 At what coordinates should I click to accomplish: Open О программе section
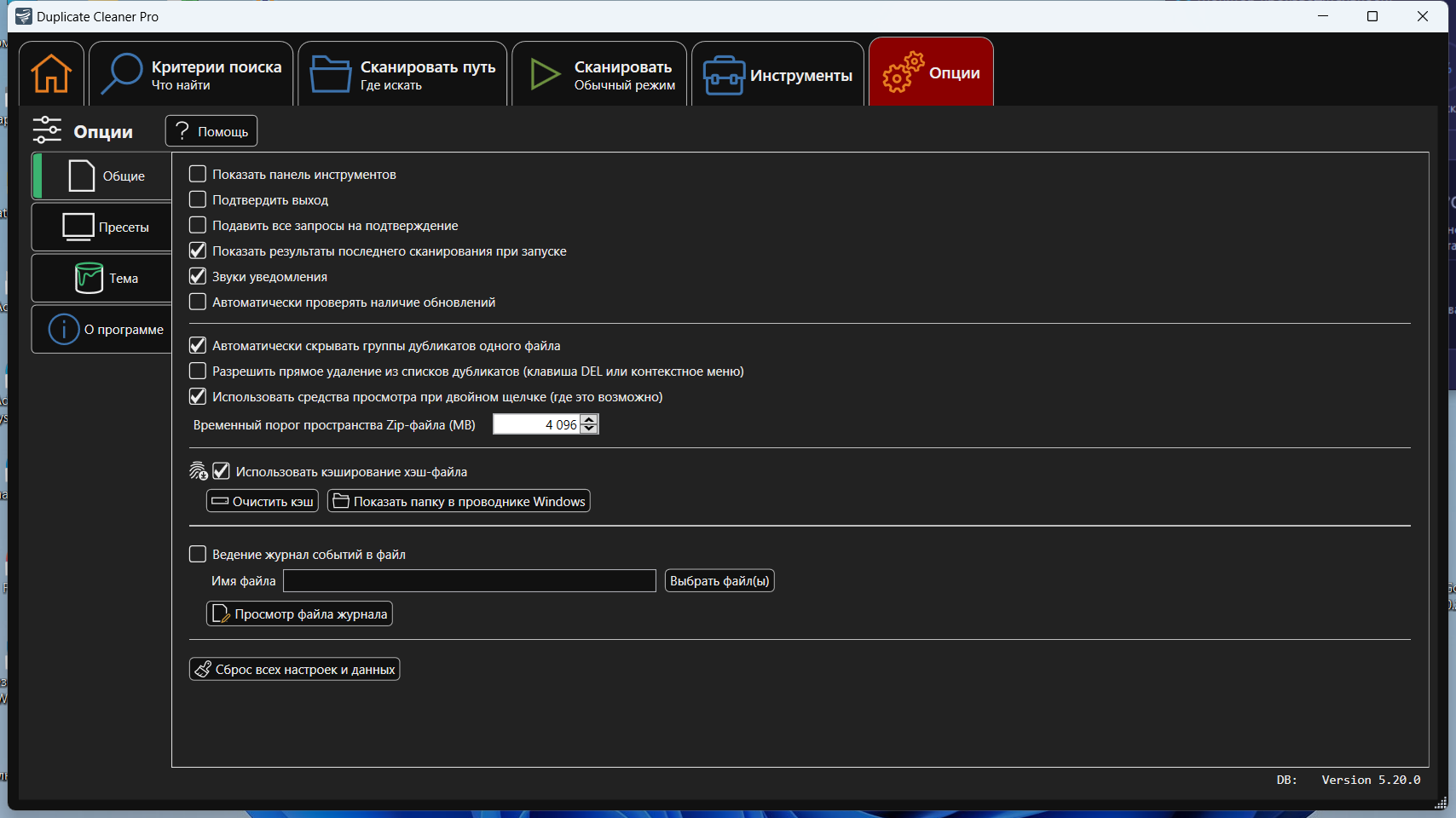102,329
